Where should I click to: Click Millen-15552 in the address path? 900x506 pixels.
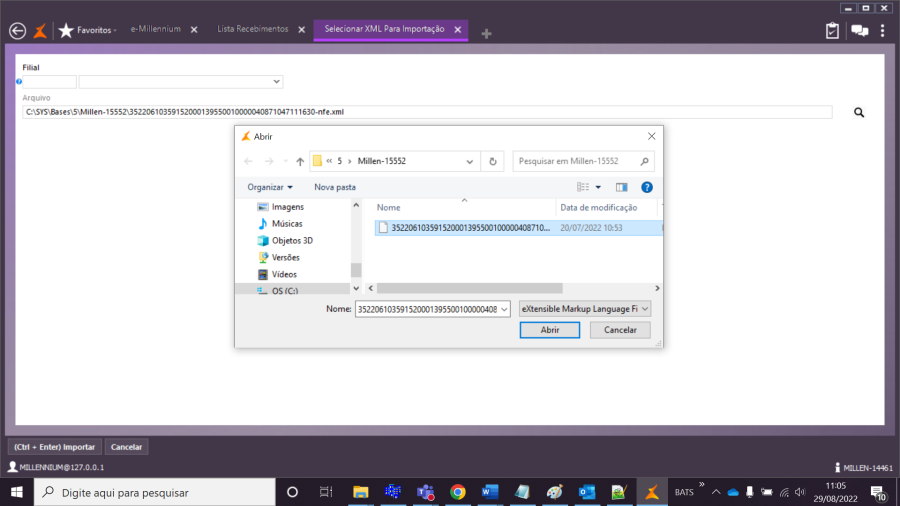(382, 161)
